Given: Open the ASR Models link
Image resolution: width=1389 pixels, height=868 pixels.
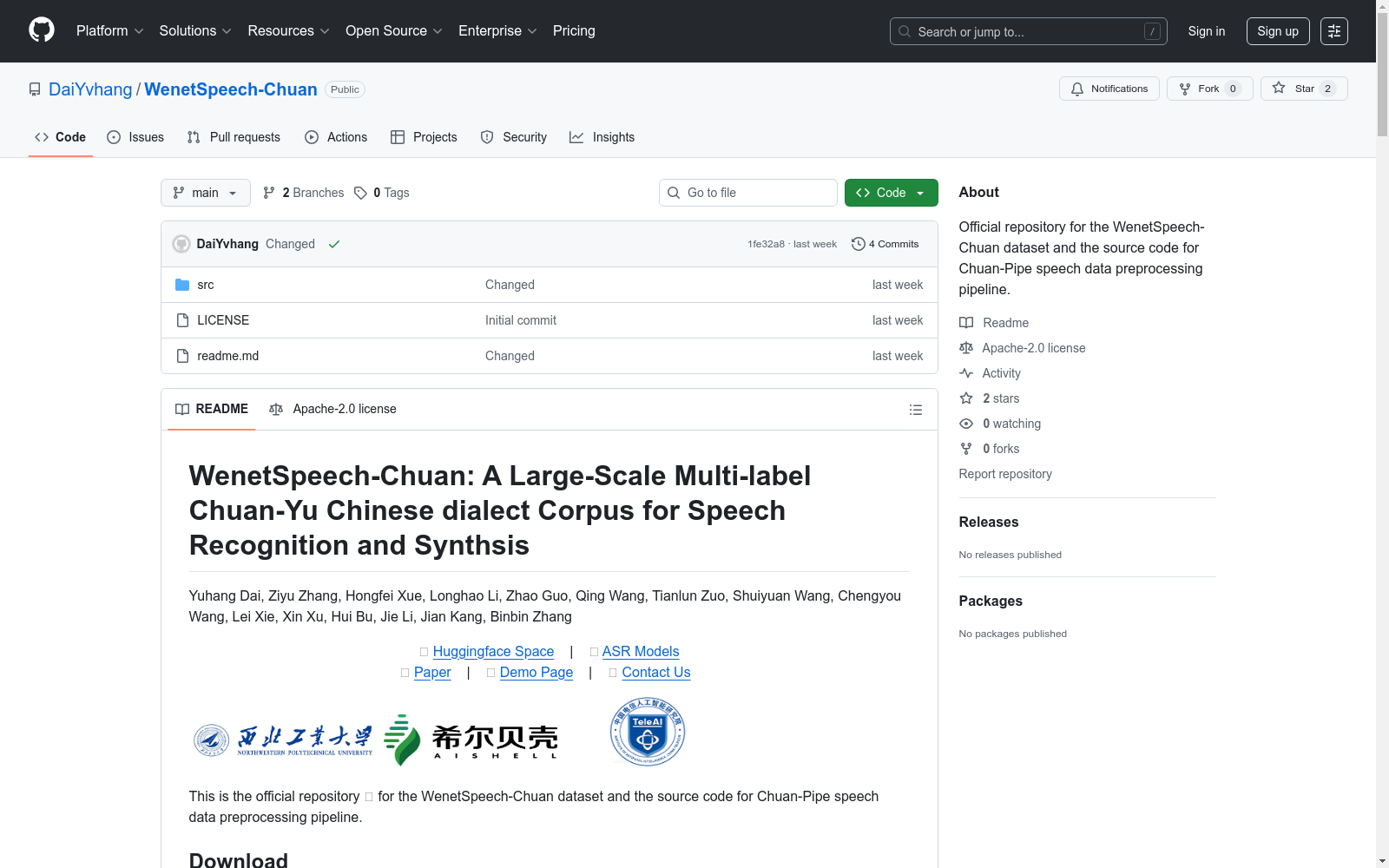Looking at the screenshot, I should click(641, 651).
